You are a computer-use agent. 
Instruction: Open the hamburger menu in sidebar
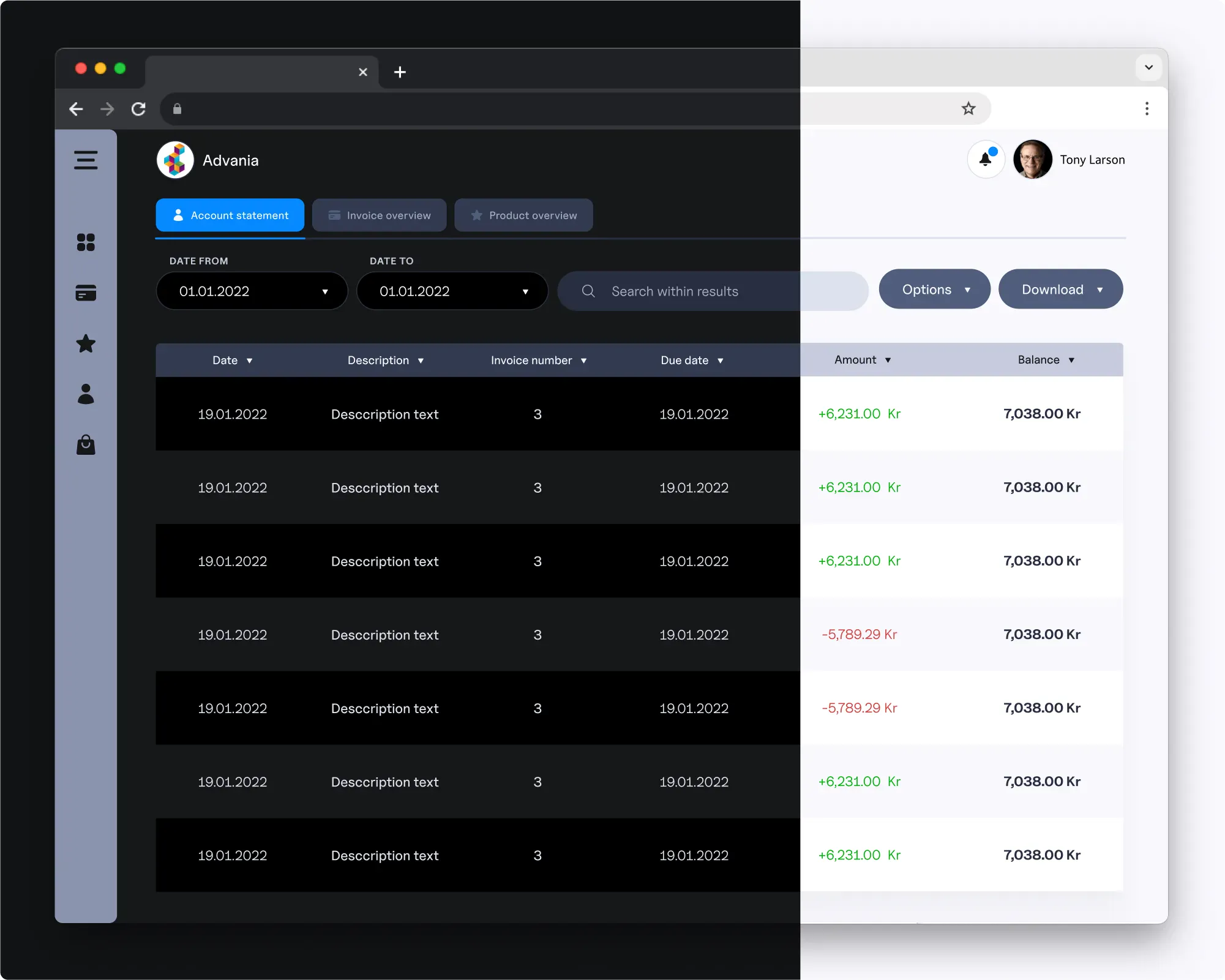point(86,160)
